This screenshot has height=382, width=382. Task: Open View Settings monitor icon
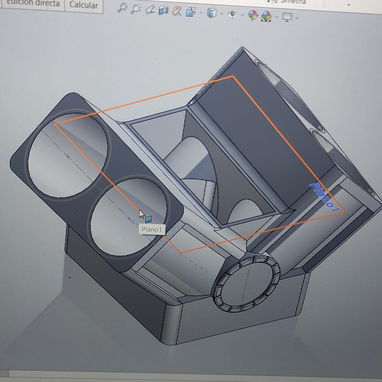[287, 17]
